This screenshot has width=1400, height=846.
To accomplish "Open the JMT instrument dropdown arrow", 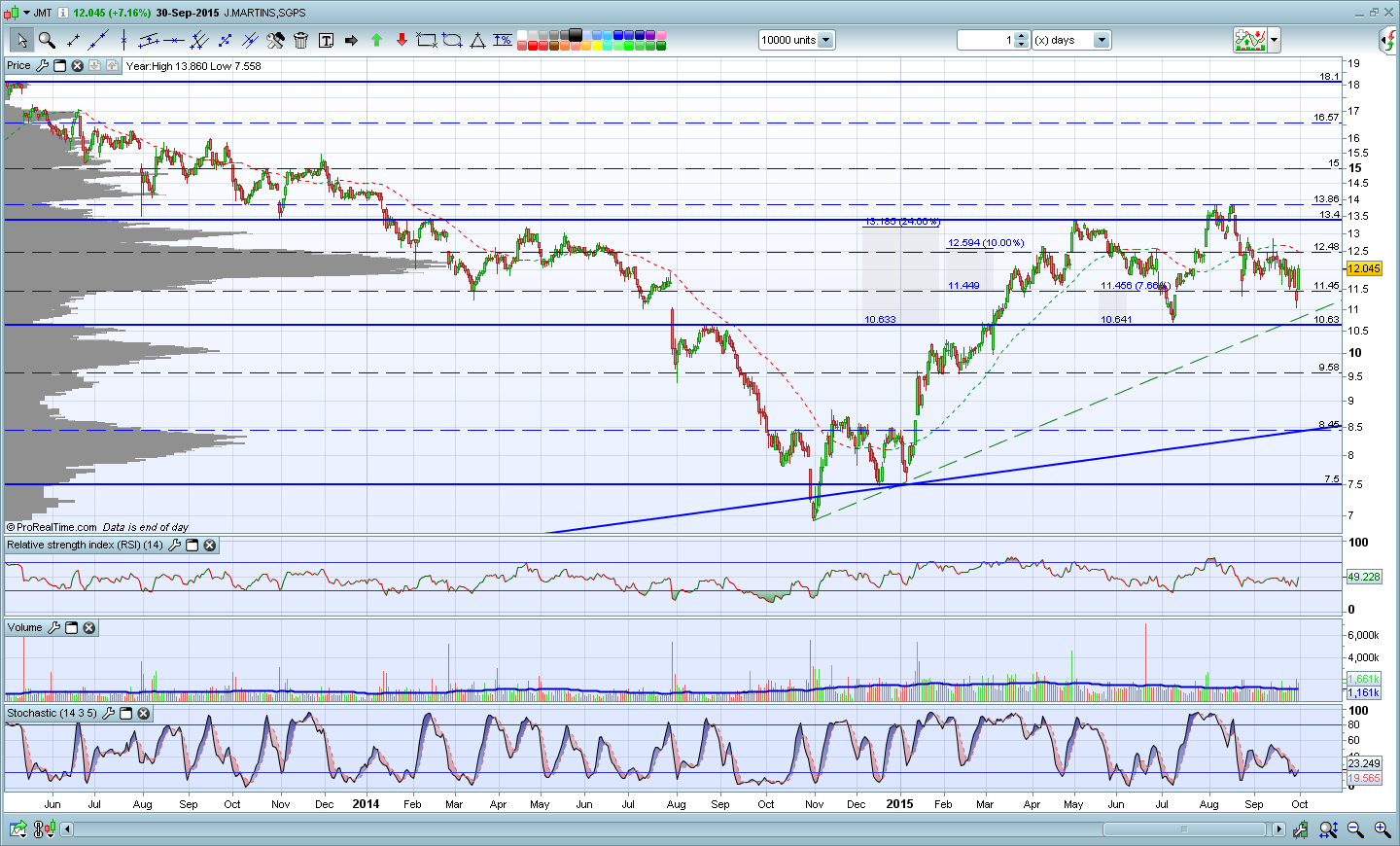I will pos(26,13).
